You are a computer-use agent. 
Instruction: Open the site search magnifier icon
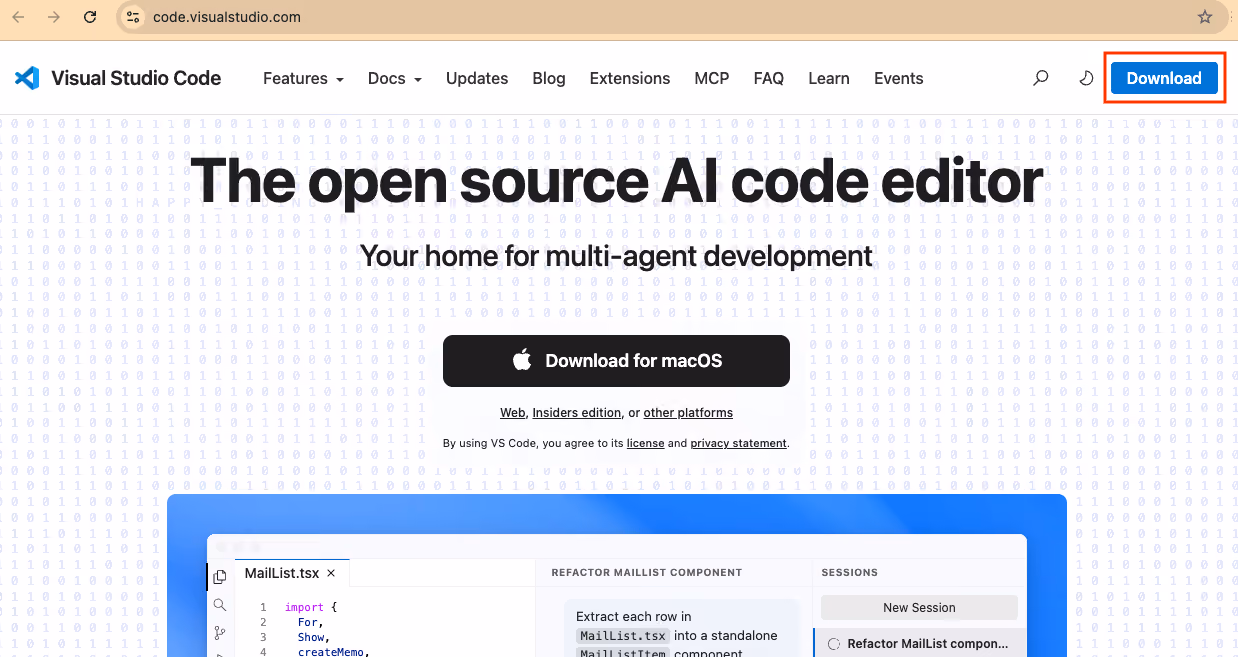pyautogui.click(x=1041, y=78)
